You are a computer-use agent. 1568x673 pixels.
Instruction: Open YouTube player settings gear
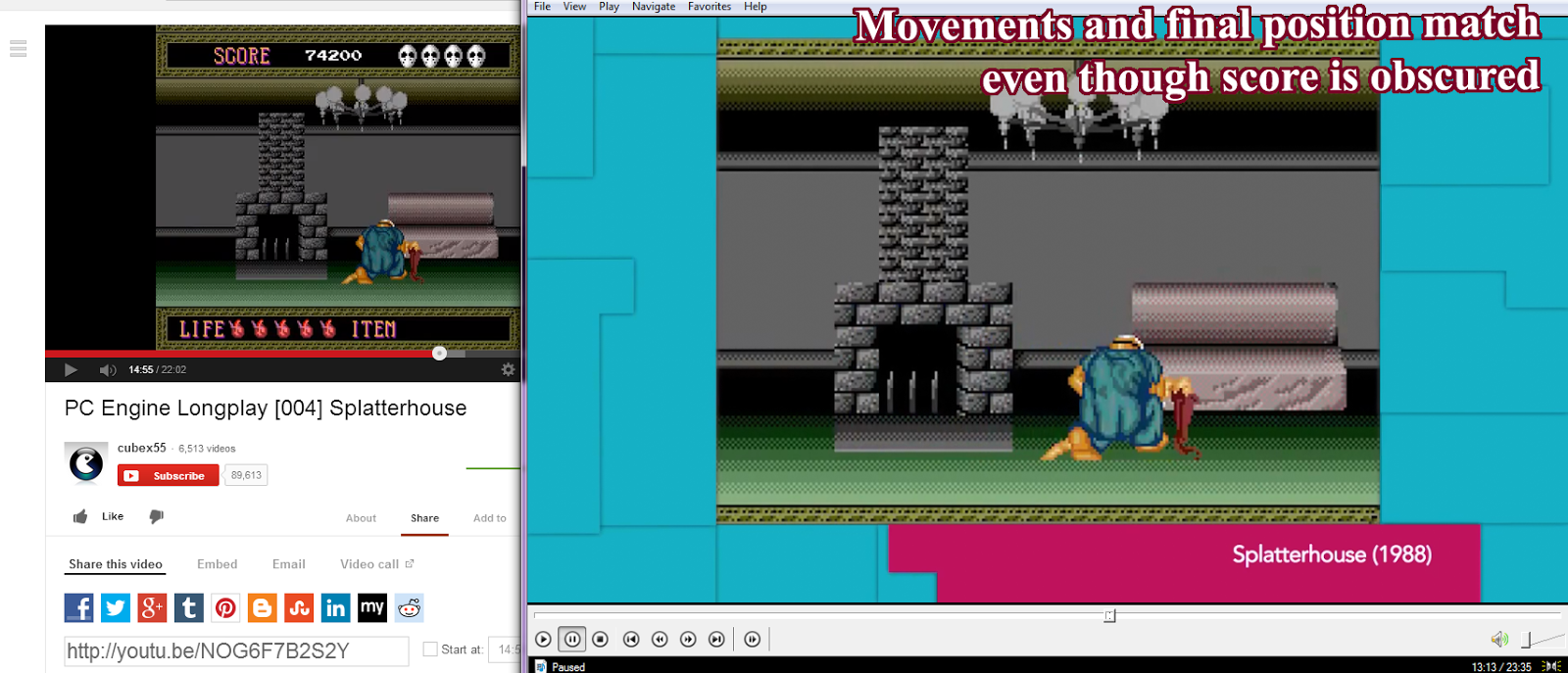click(508, 369)
